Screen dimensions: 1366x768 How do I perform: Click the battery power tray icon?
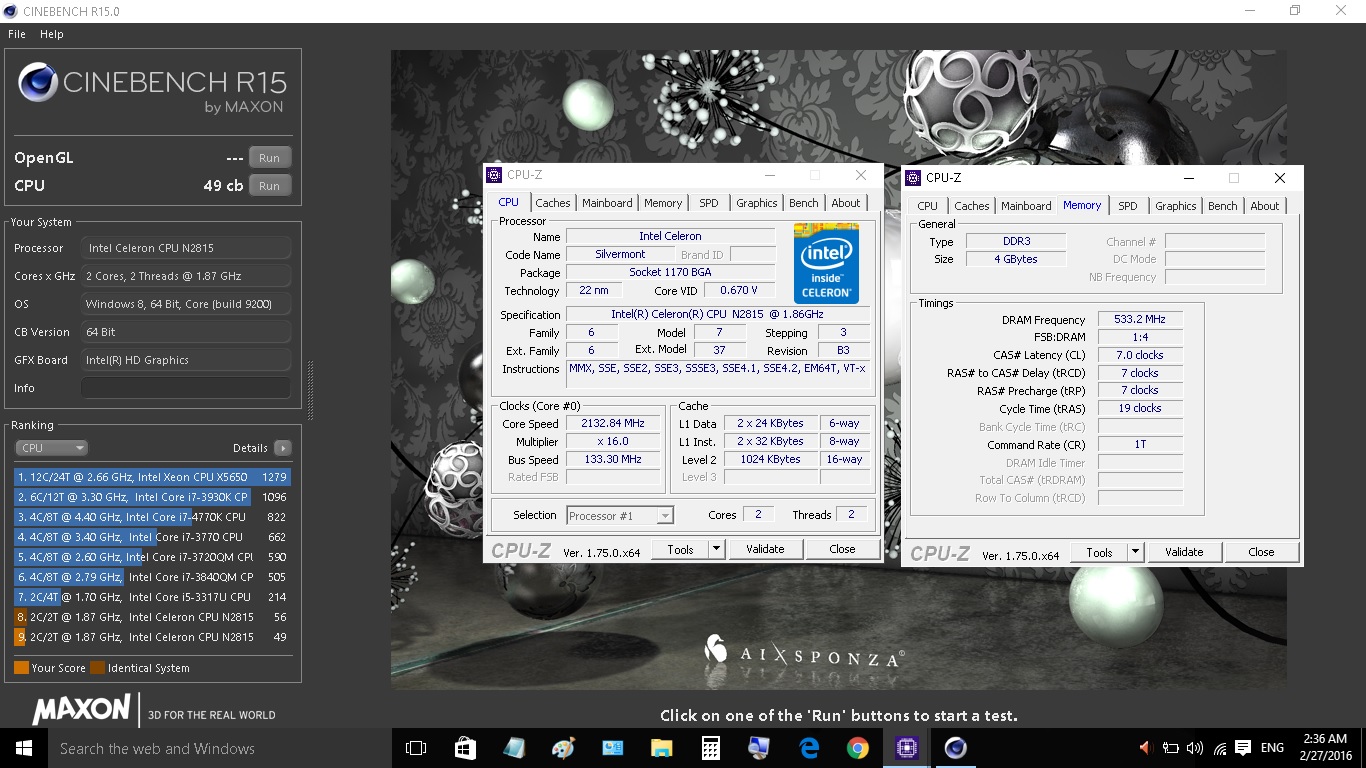(1169, 748)
